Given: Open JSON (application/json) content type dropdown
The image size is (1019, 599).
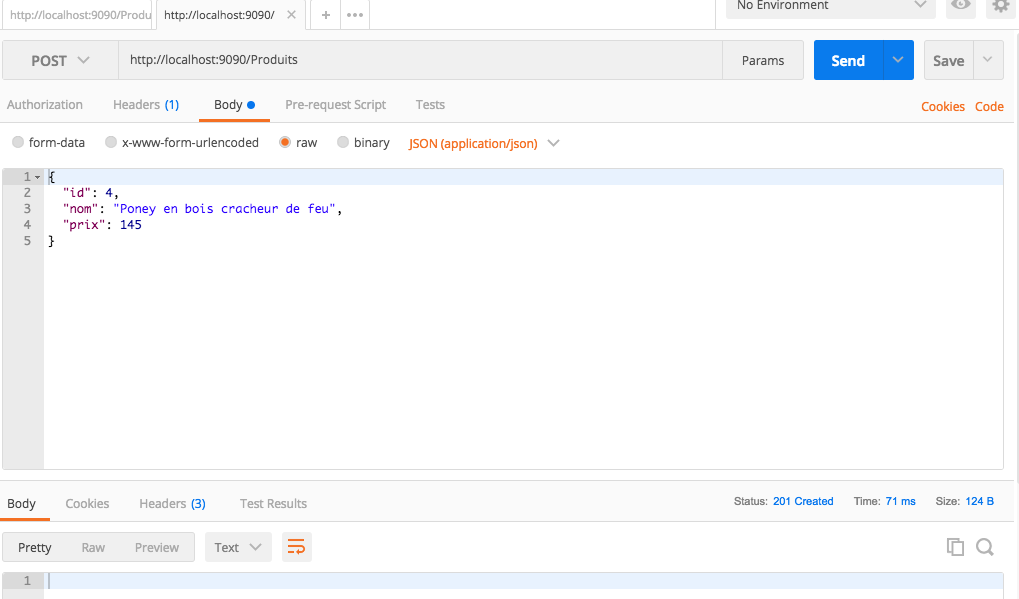Looking at the screenshot, I should (x=484, y=143).
